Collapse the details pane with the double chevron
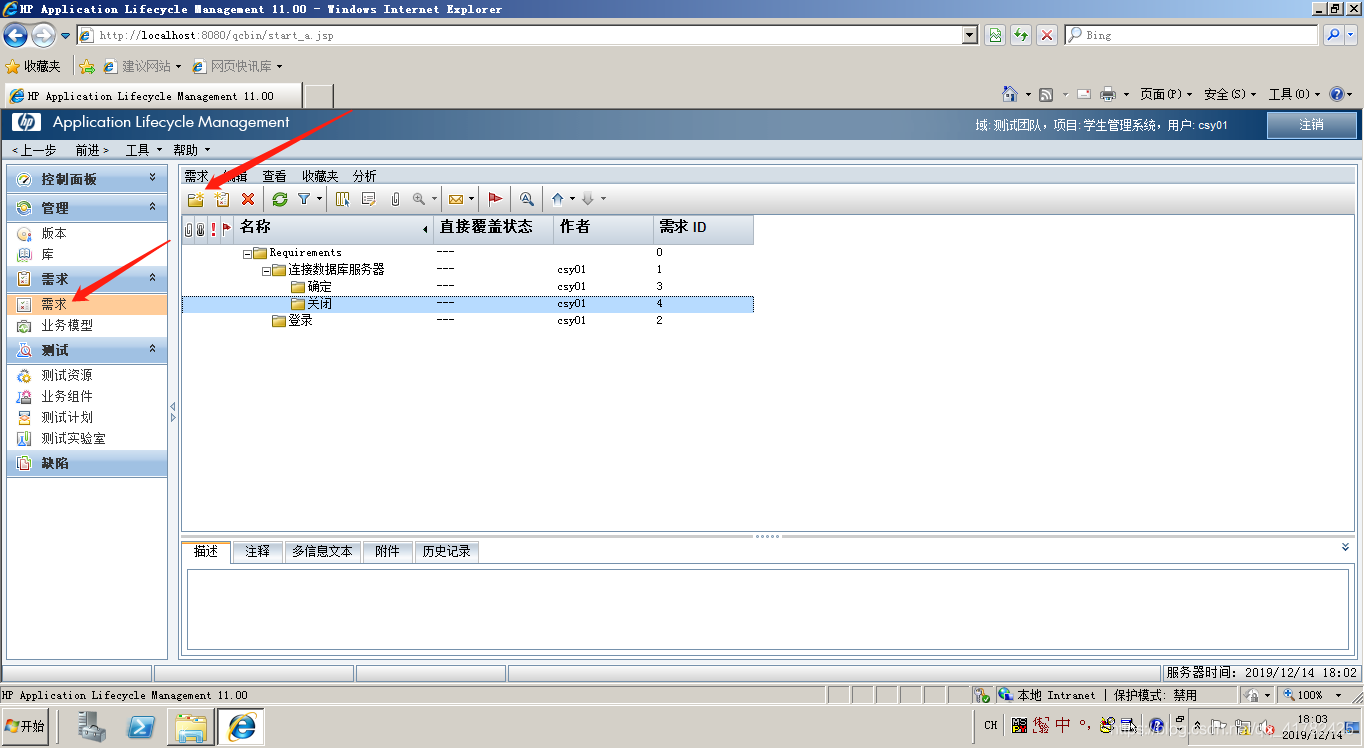The height and width of the screenshot is (748, 1364). click(1345, 547)
